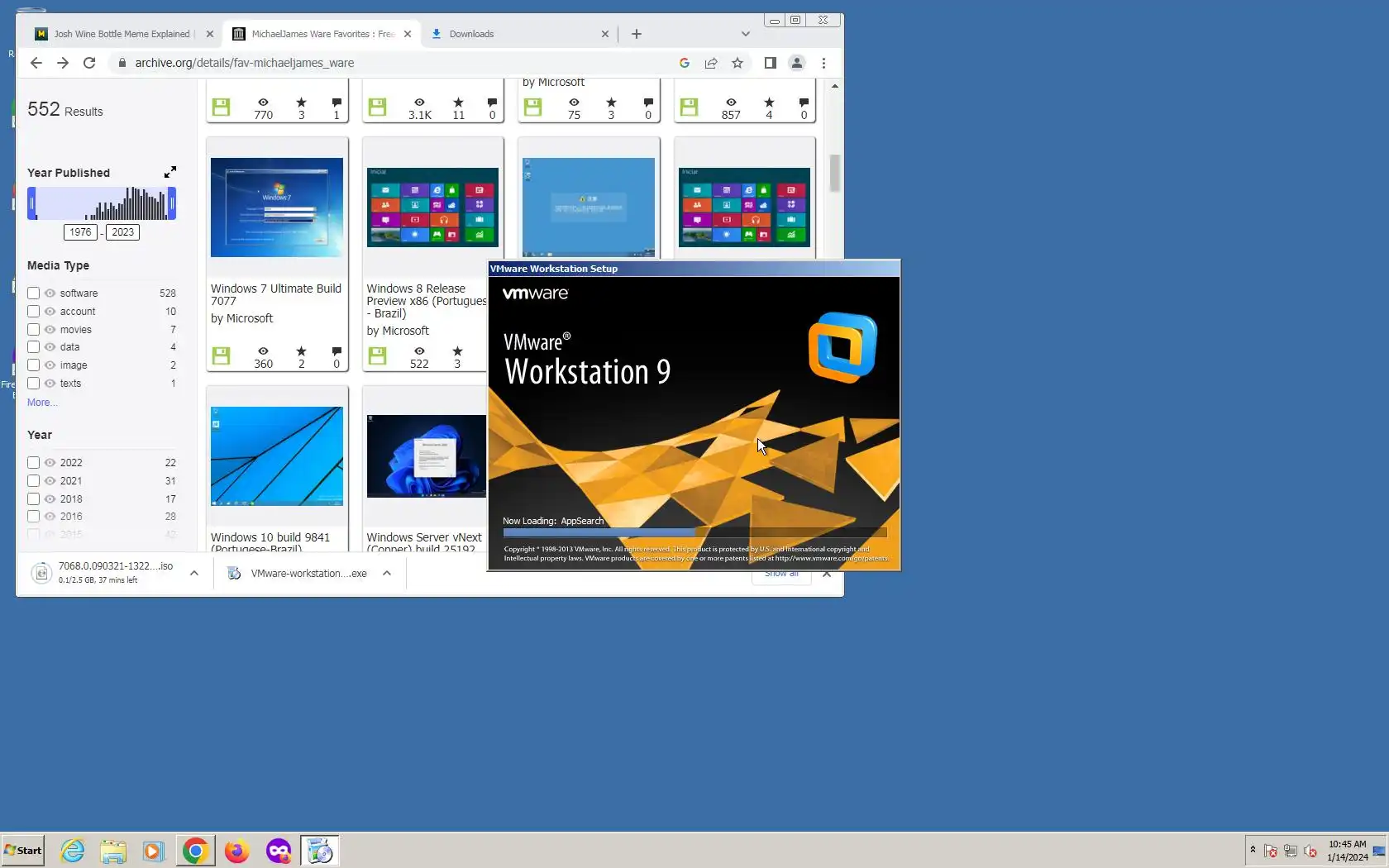Open the Chrome three-dot menu
This screenshot has width=1389, height=868.
click(x=823, y=63)
